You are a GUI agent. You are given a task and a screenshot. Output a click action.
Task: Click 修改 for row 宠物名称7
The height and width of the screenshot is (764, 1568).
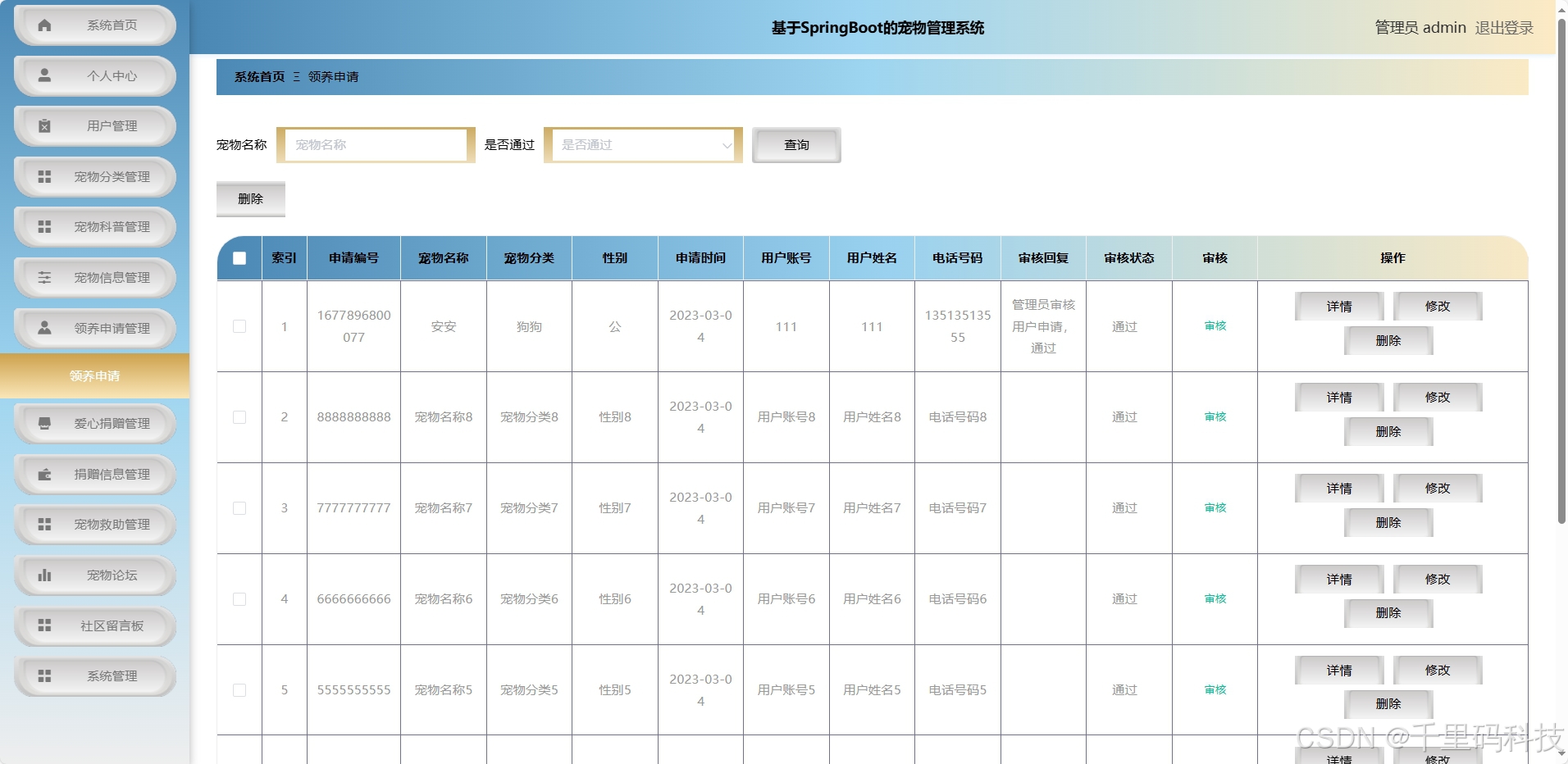tap(1438, 489)
